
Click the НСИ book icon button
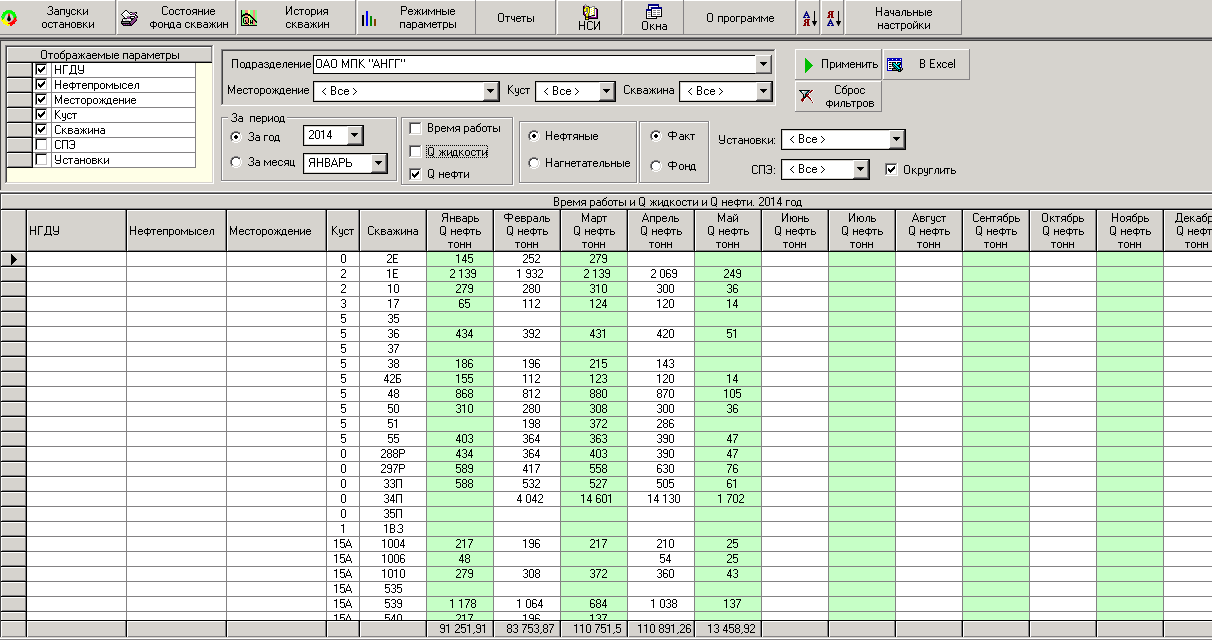pos(589,17)
